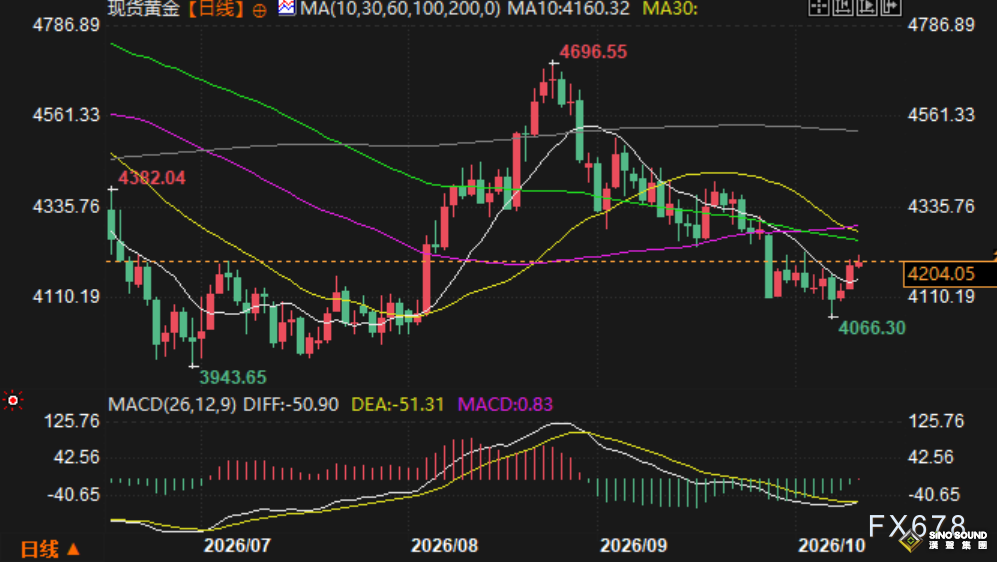Click the MACD:0.83 value
The height and width of the screenshot is (562, 997).
[x=505, y=404]
